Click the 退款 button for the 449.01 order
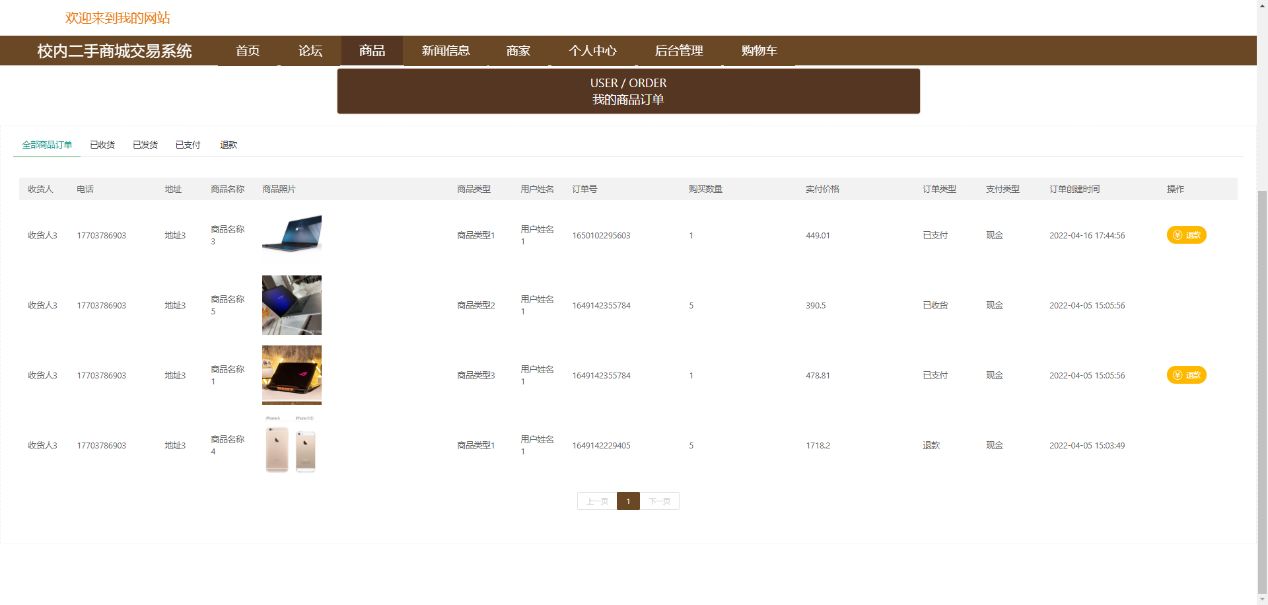Screen dimensions: 1268x605 pyautogui.click(x=1186, y=235)
